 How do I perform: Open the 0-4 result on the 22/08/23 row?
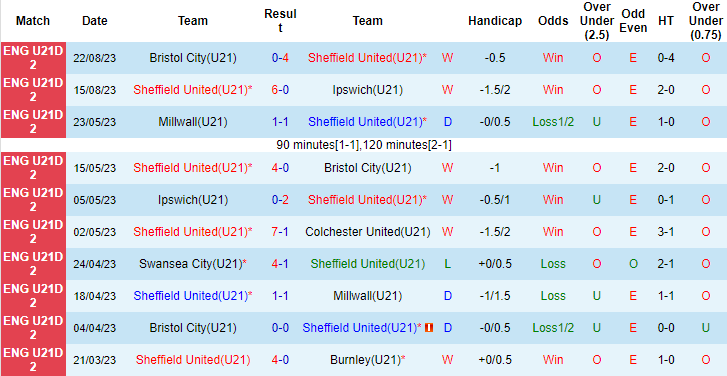click(281, 58)
